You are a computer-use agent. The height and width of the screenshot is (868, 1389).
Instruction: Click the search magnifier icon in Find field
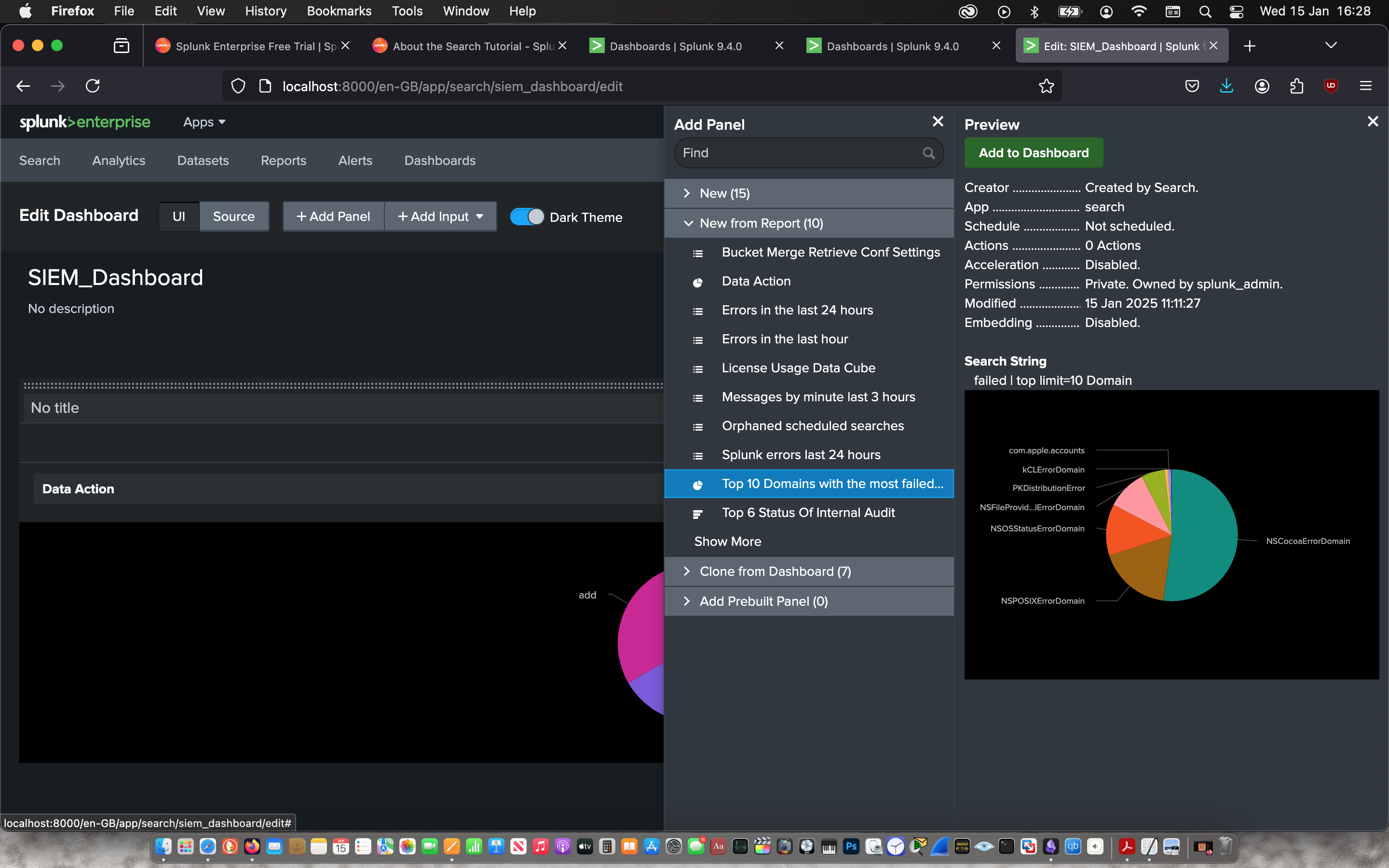[928, 153]
